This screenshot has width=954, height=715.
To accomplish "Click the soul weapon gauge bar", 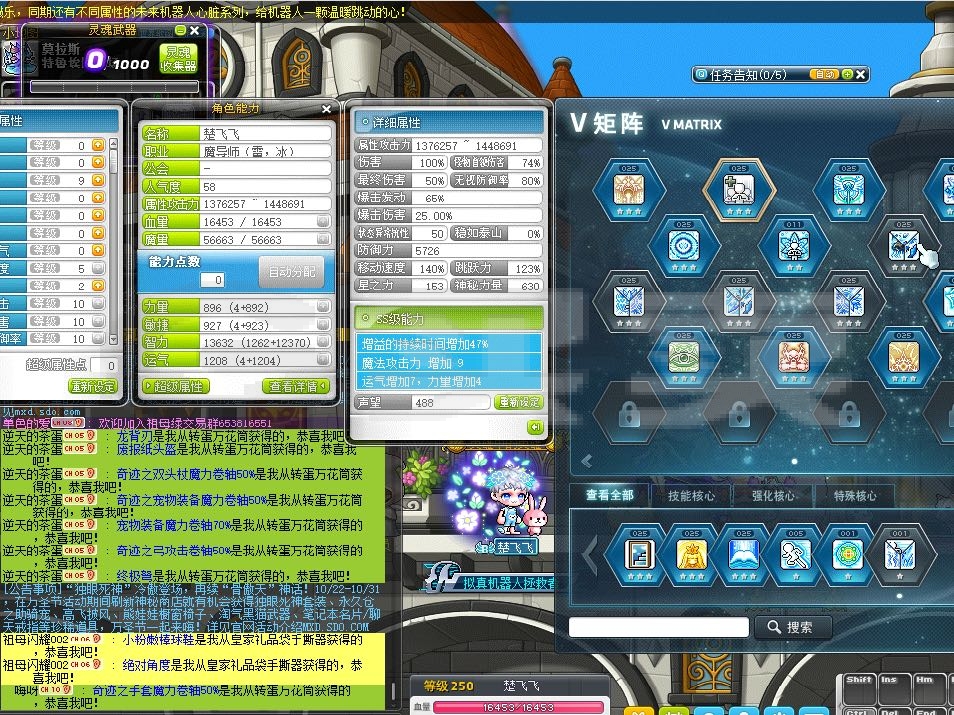I will [x=115, y=86].
